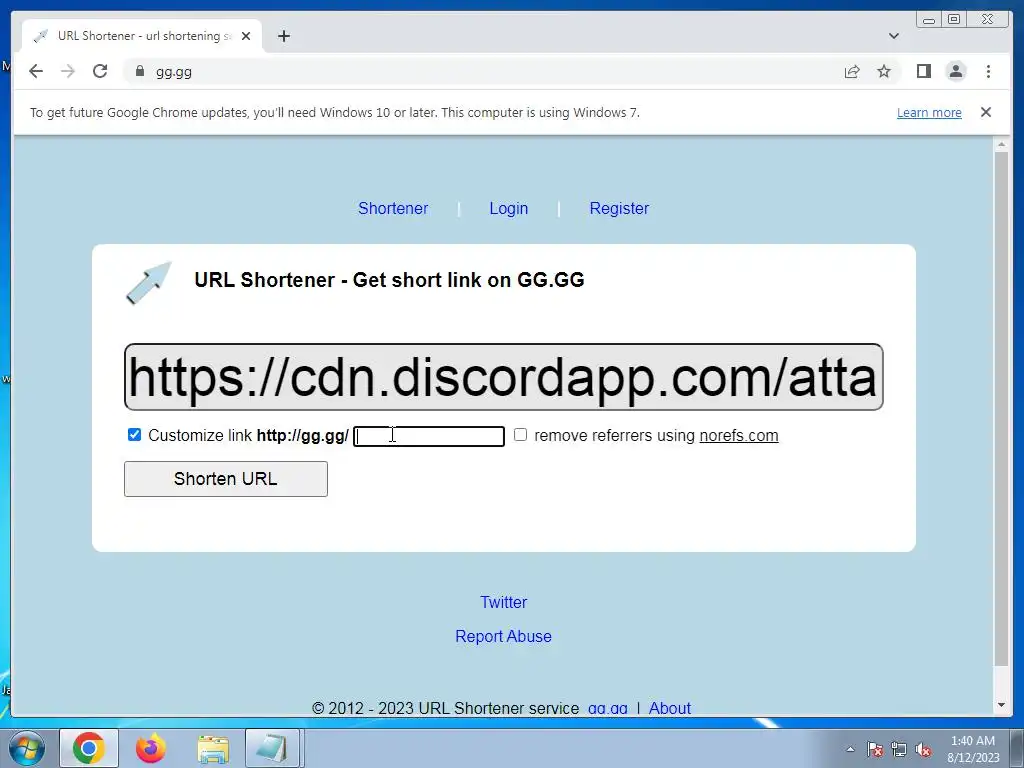Image resolution: width=1024 pixels, height=768 pixels.
Task: Open the Chrome profile avatar
Action: click(955, 71)
